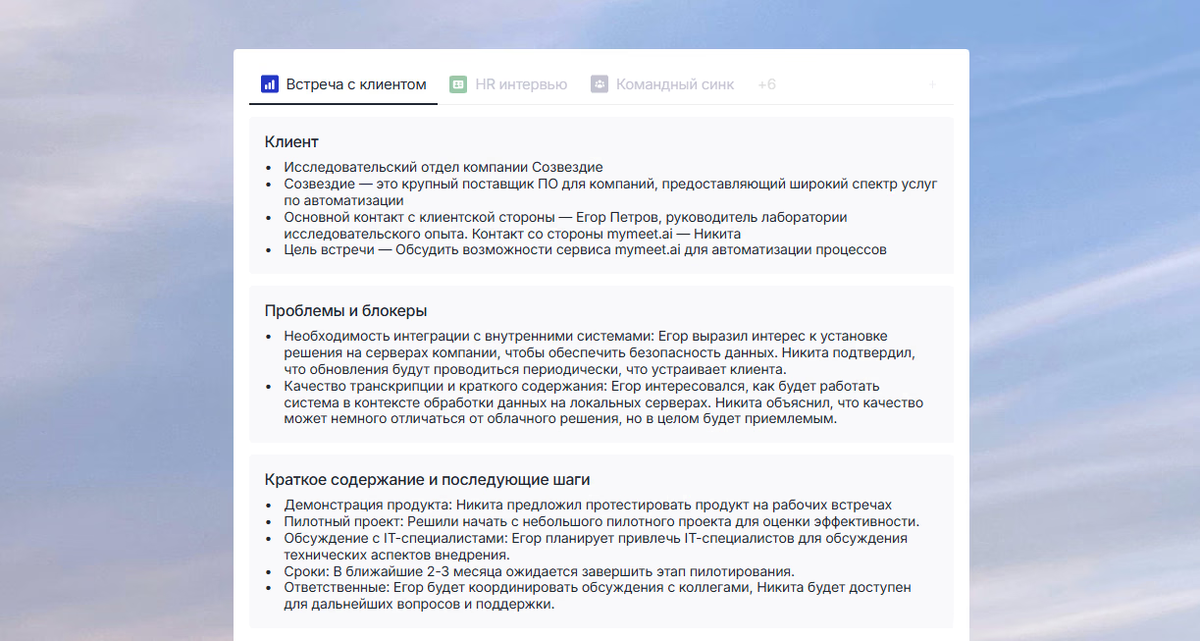The height and width of the screenshot is (641, 1200).
Task: Click the Цель встречи bullet line
Action: point(585,250)
